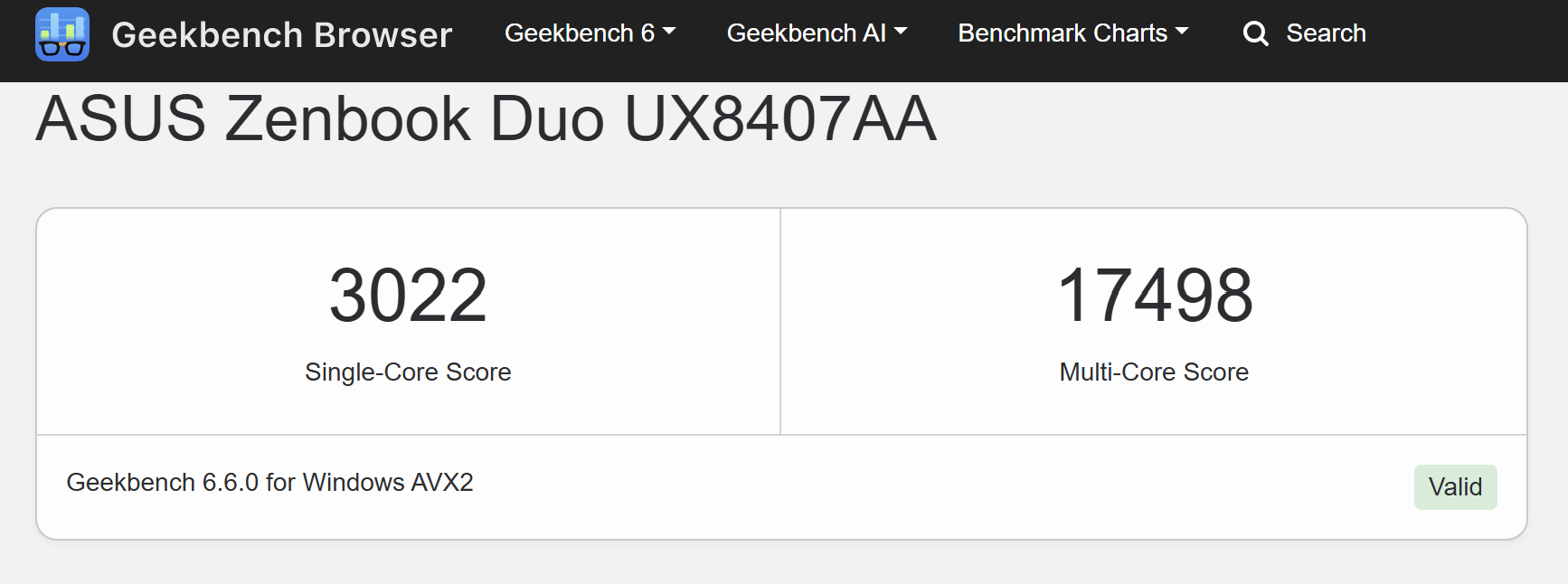Click the search magnifier icon
This screenshot has width=1568, height=584.
tap(1255, 33)
